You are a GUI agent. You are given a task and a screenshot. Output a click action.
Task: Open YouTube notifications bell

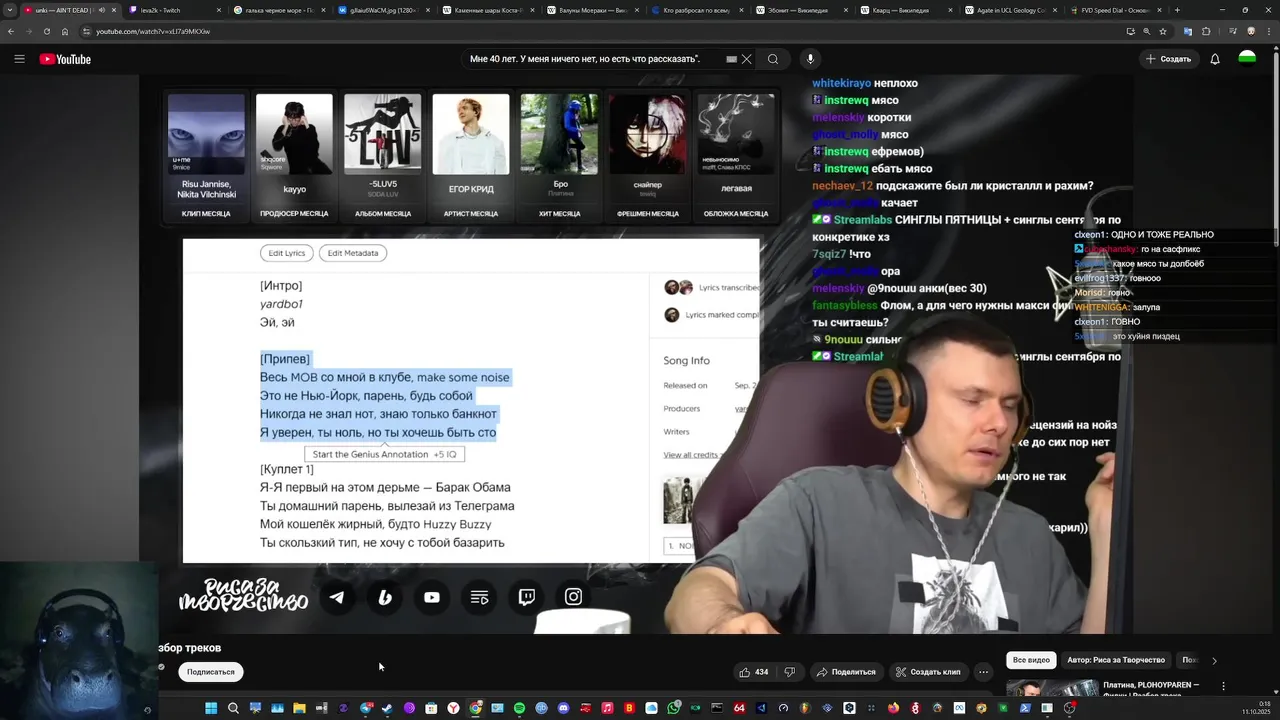coord(1215,59)
